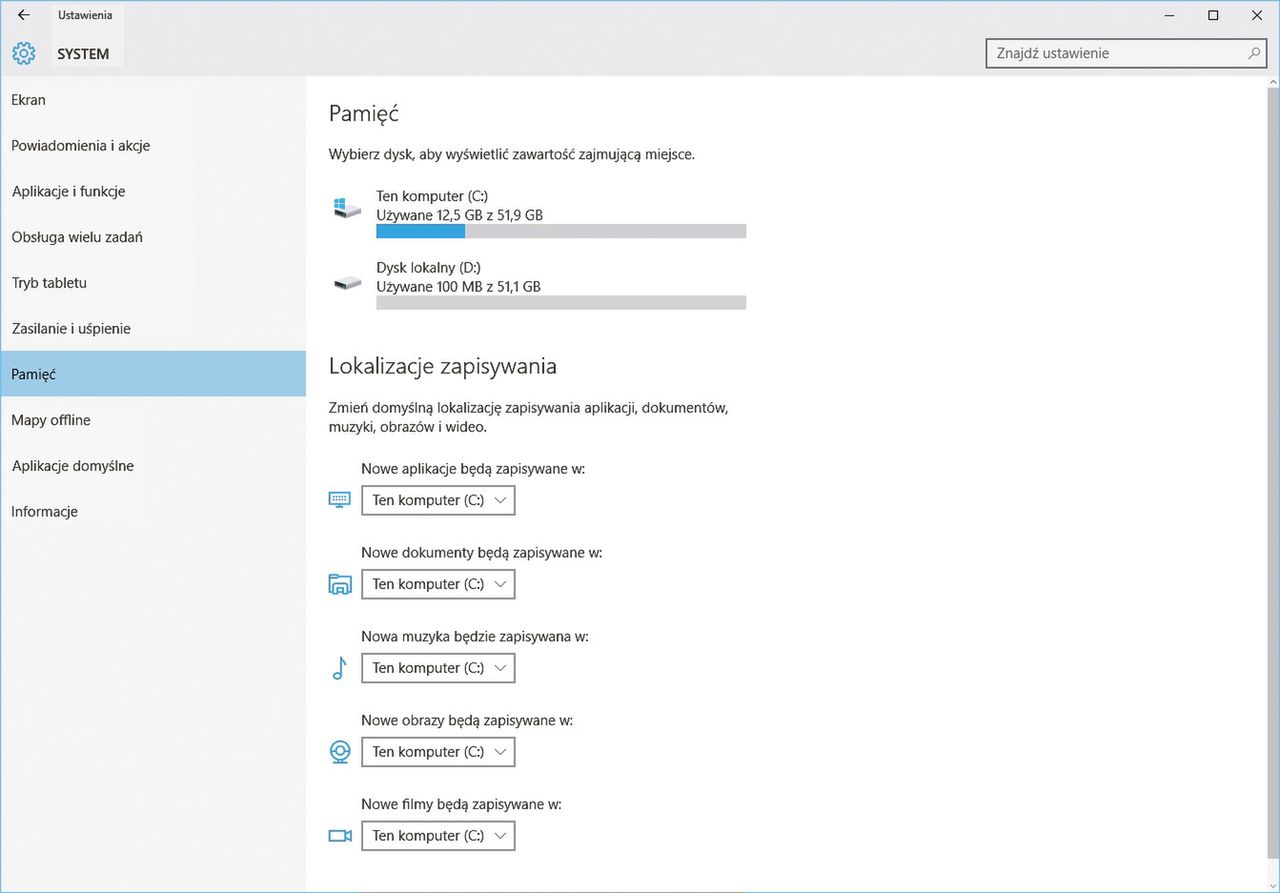1280x893 pixels.
Task: Minimize the Ustawienia window
Action: [1168, 15]
